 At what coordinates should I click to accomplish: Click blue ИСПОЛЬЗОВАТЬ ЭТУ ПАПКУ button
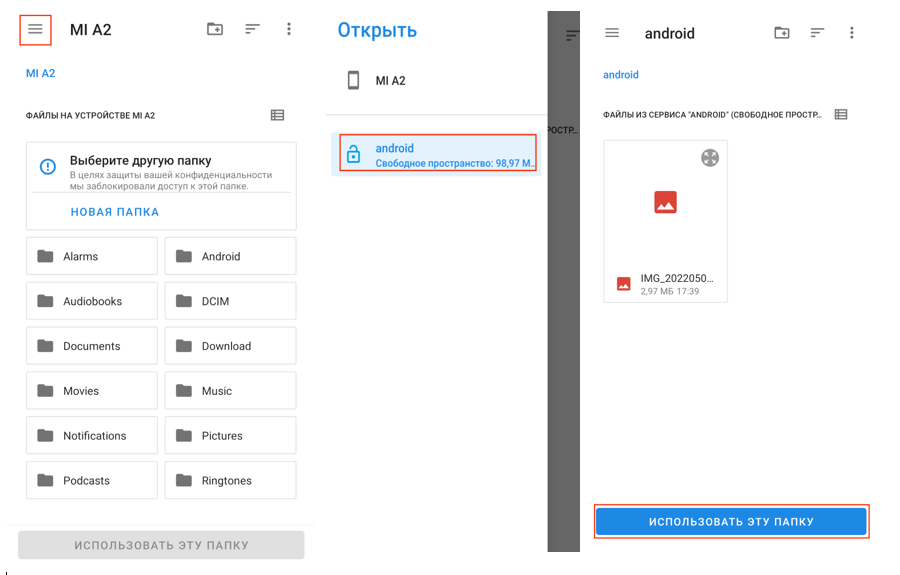[731, 522]
